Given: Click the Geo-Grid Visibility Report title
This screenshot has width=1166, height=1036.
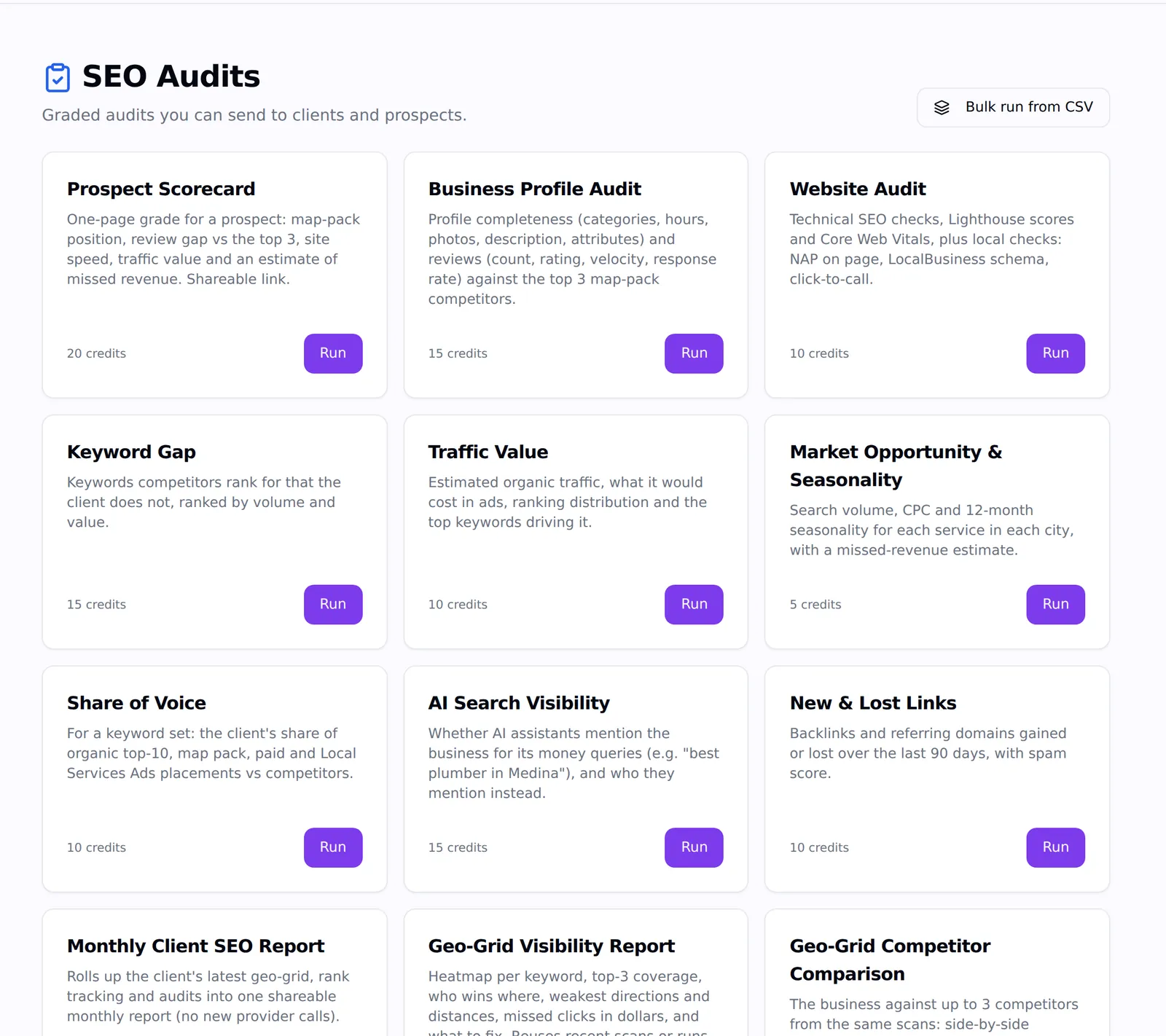Looking at the screenshot, I should [x=552, y=946].
